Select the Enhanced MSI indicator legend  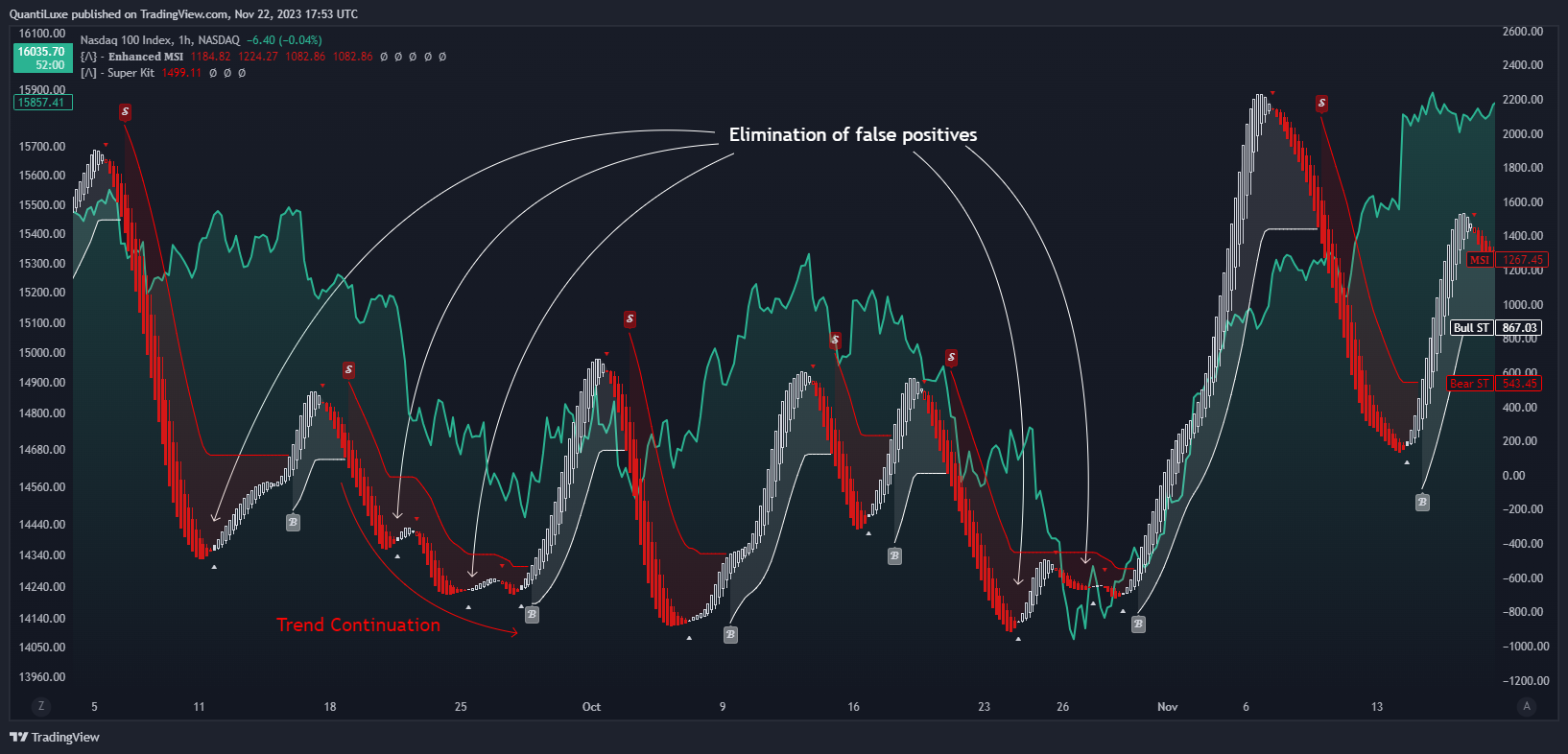(x=132, y=57)
